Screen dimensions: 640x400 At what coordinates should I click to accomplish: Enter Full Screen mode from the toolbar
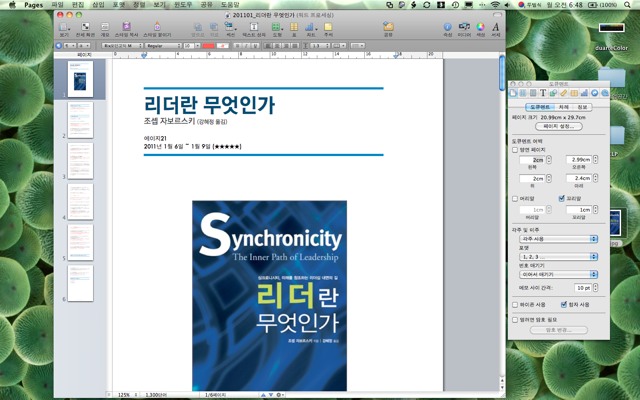(x=85, y=29)
